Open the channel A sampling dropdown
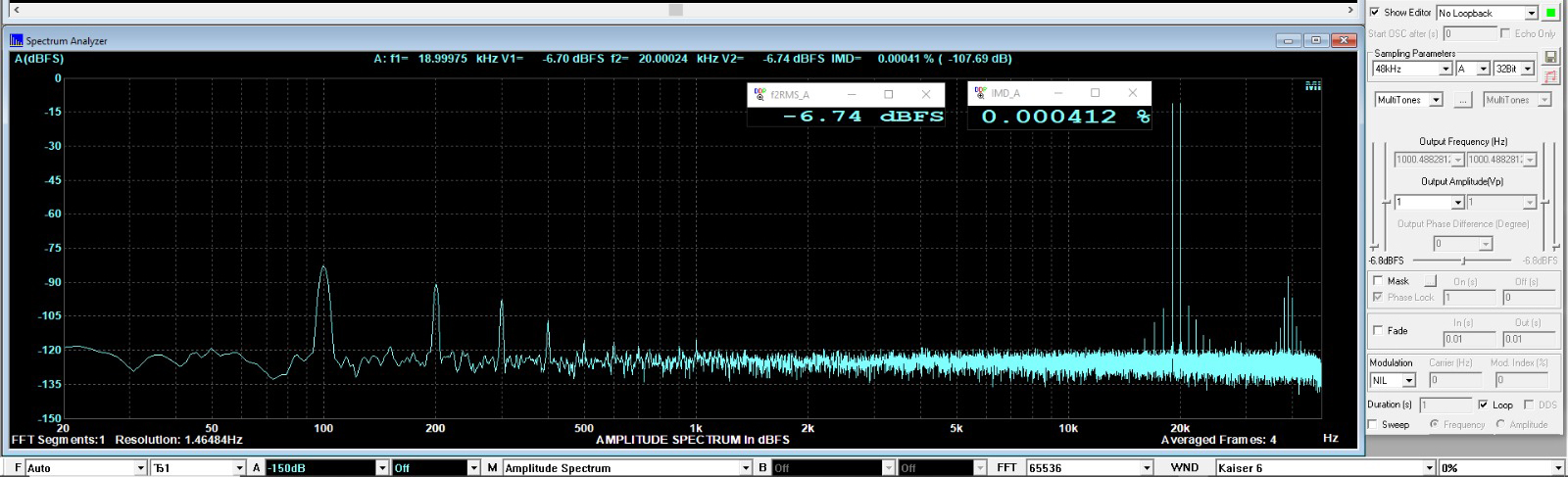 [1484, 69]
